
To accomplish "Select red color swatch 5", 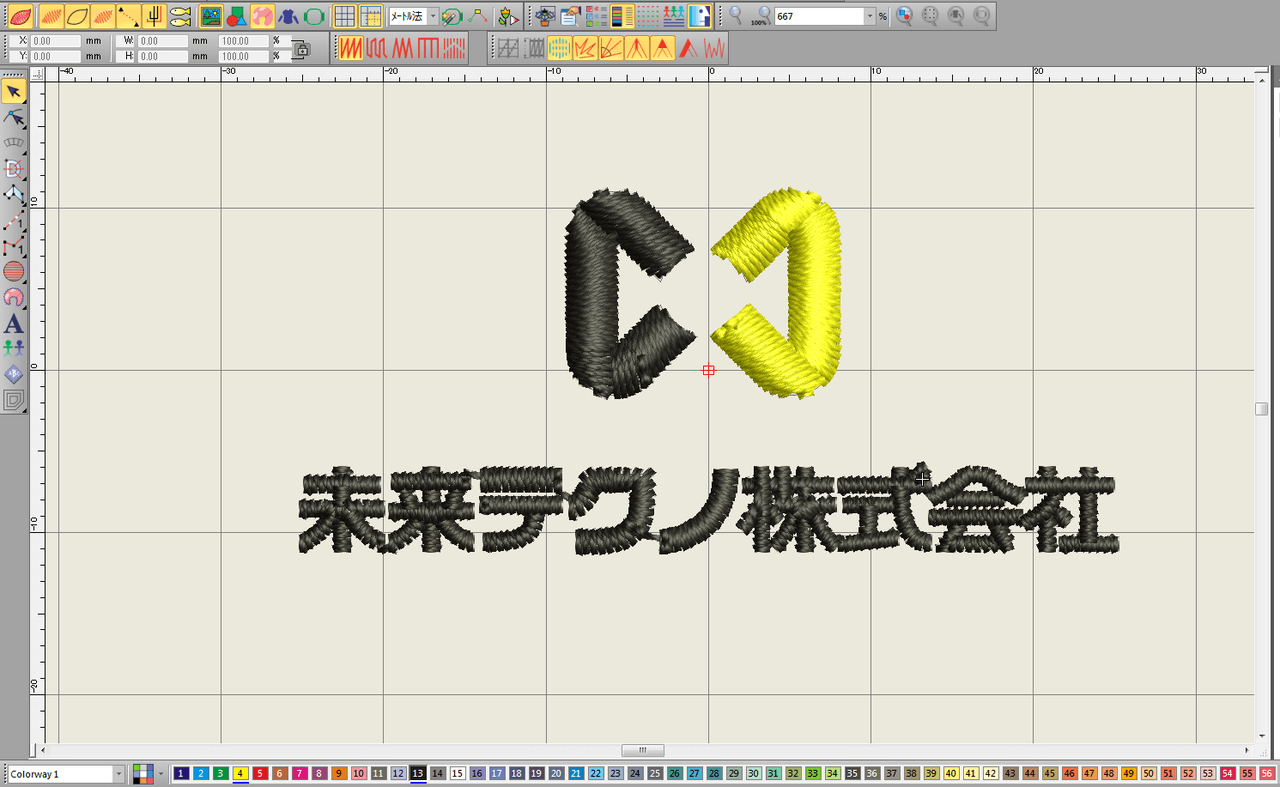I will 260,774.
